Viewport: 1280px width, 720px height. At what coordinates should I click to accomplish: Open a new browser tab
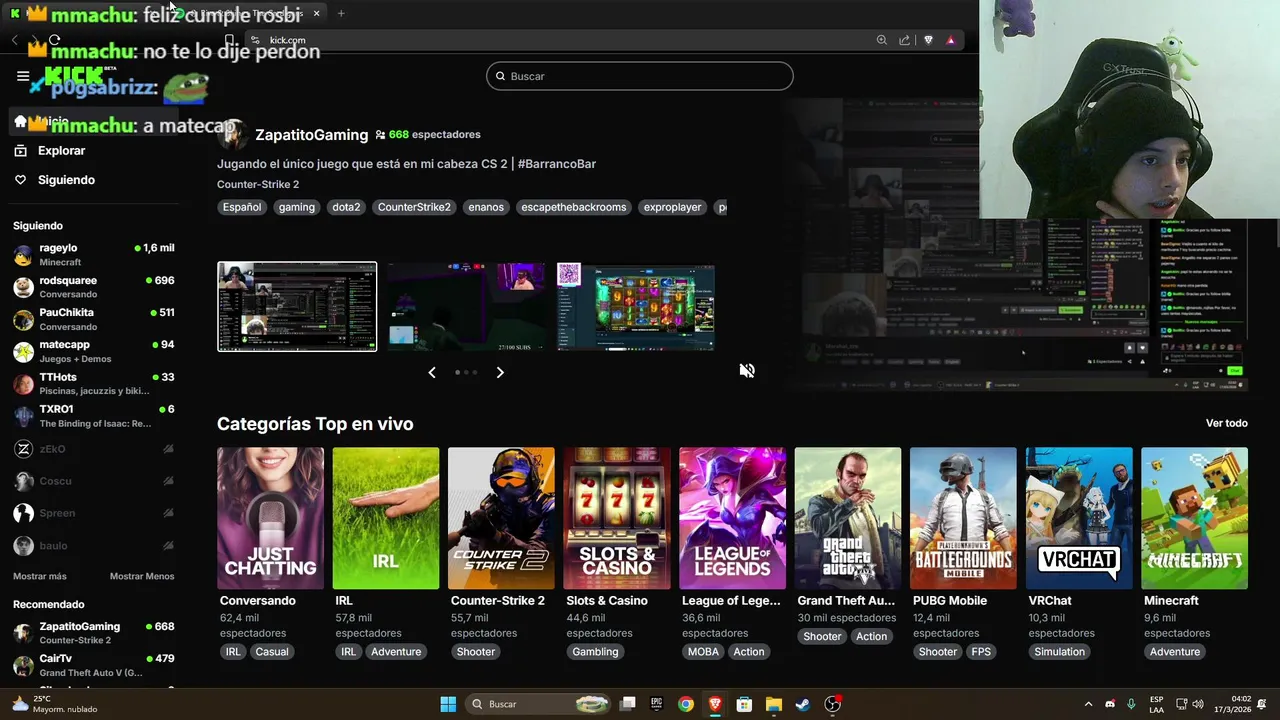(x=341, y=13)
